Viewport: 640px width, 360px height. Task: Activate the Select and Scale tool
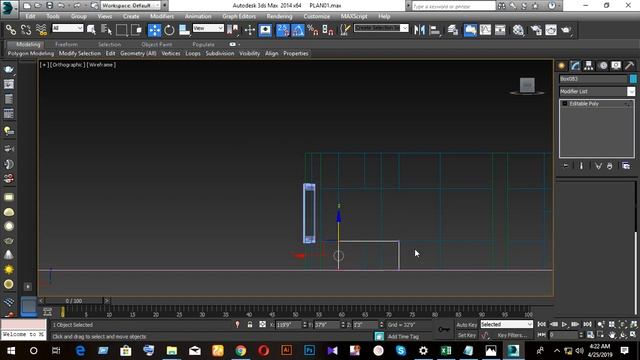pos(184,30)
